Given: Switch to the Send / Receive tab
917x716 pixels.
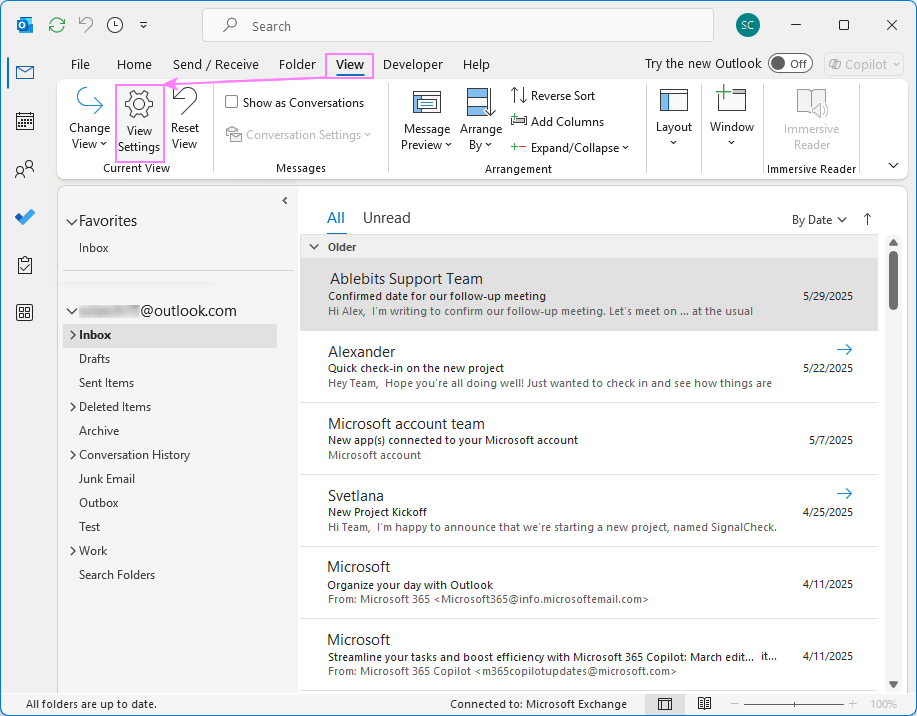Looking at the screenshot, I should tap(216, 64).
